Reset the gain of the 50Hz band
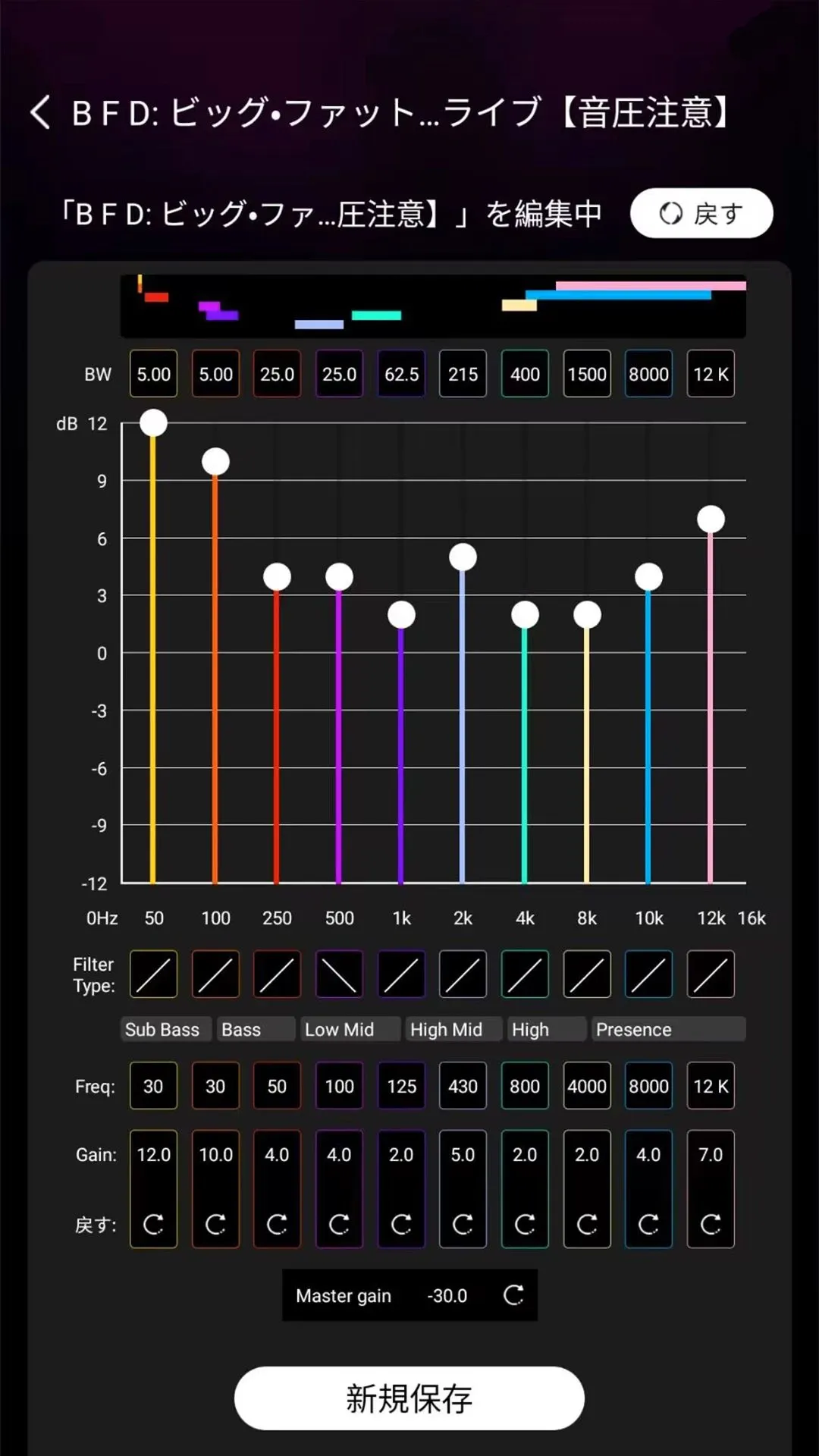The width and height of the screenshot is (819, 1456). (153, 1224)
